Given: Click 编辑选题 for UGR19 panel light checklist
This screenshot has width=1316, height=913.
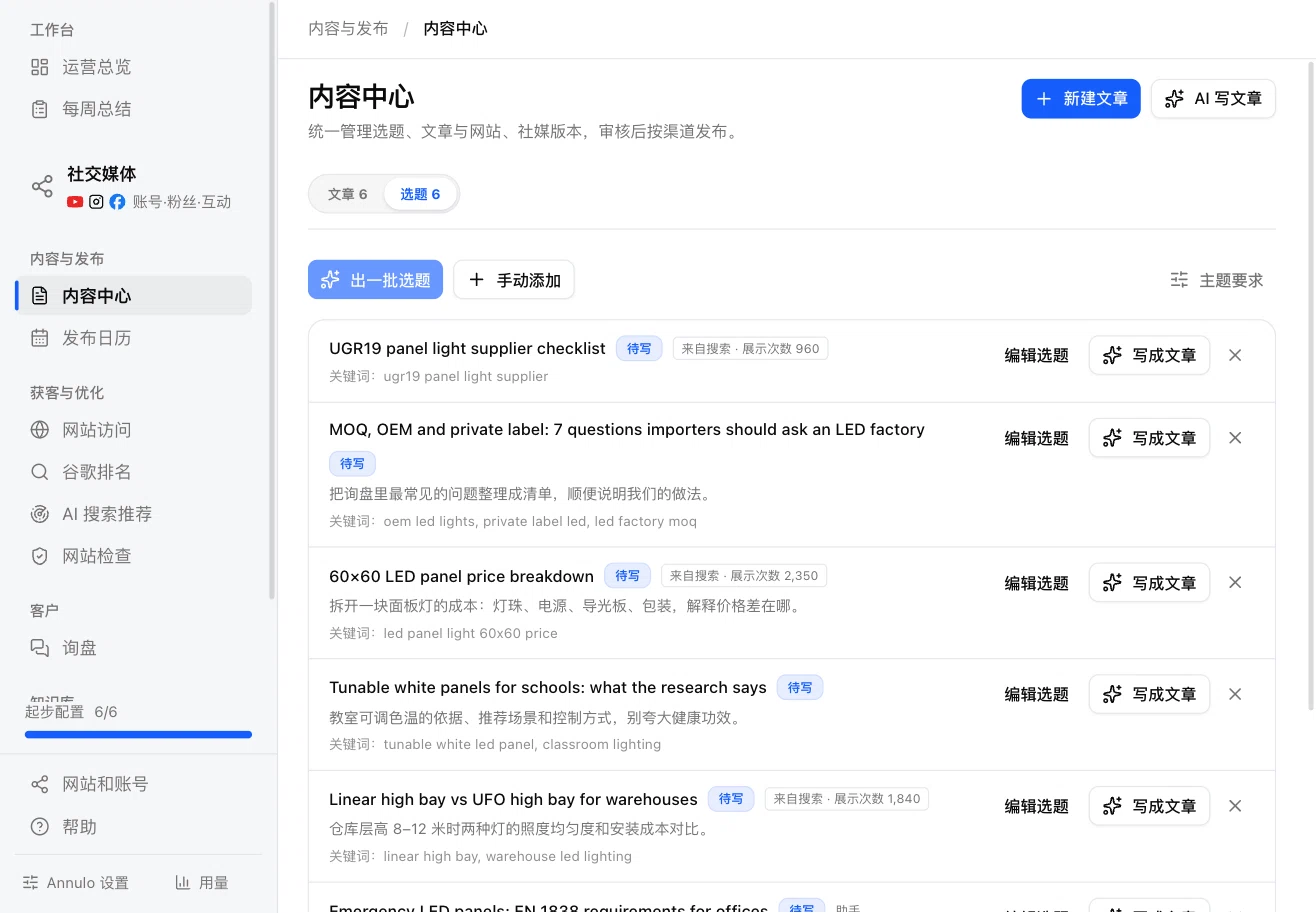Looking at the screenshot, I should click(1037, 355).
